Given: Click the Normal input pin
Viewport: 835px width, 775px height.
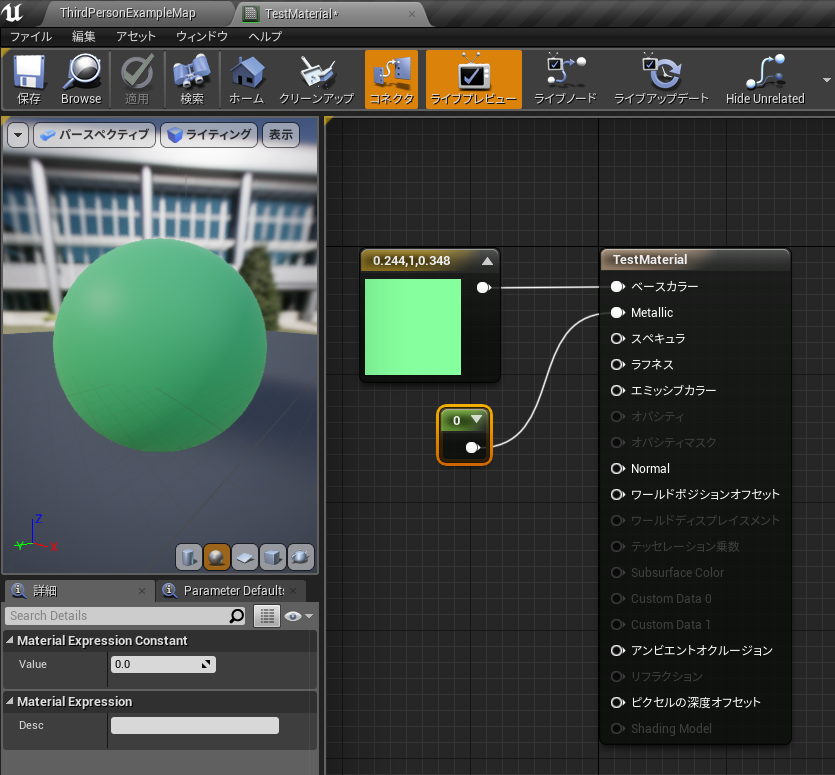Looking at the screenshot, I should (617, 469).
